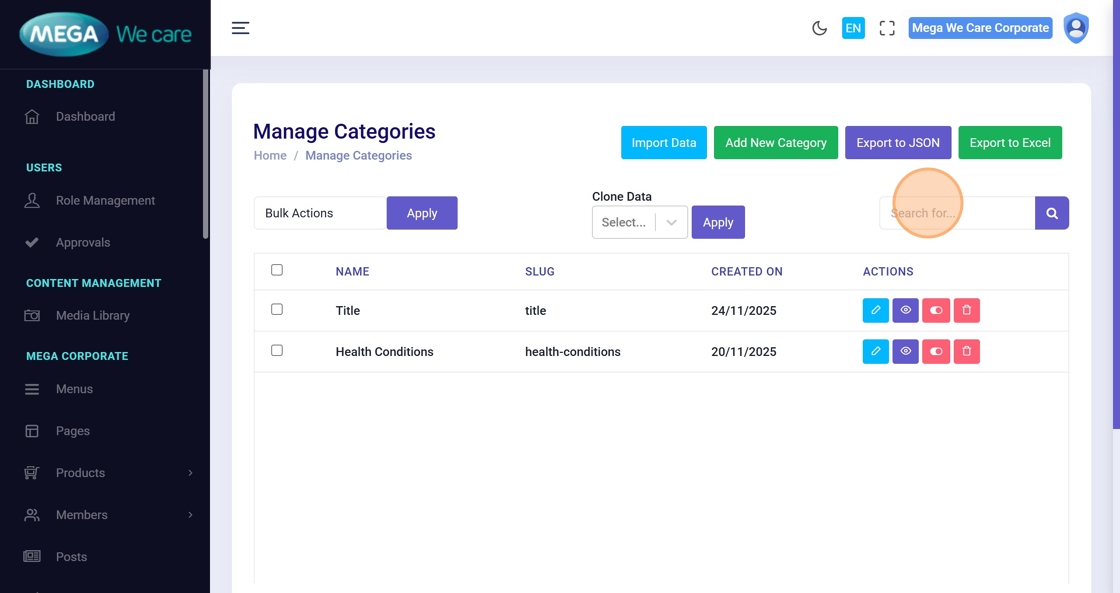1120x593 pixels.
Task: View the Health Conditions category eye icon
Action: pos(905,352)
